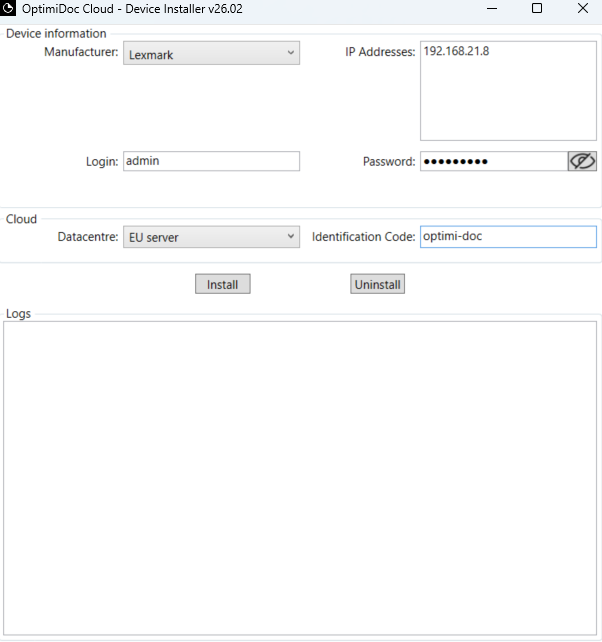Expand the Datacentre dropdown showing EU server
602x642 pixels.
pos(211,237)
